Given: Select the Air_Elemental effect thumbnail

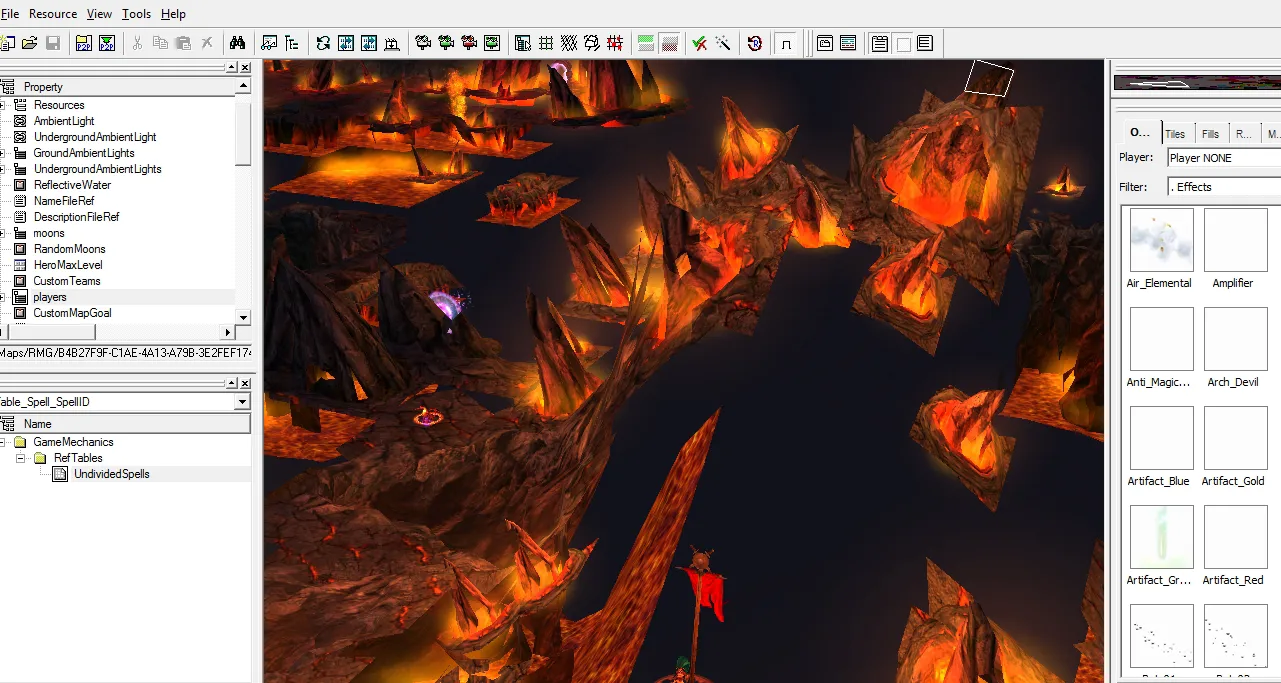Looking at the screenshot, I should (1161, 240).
